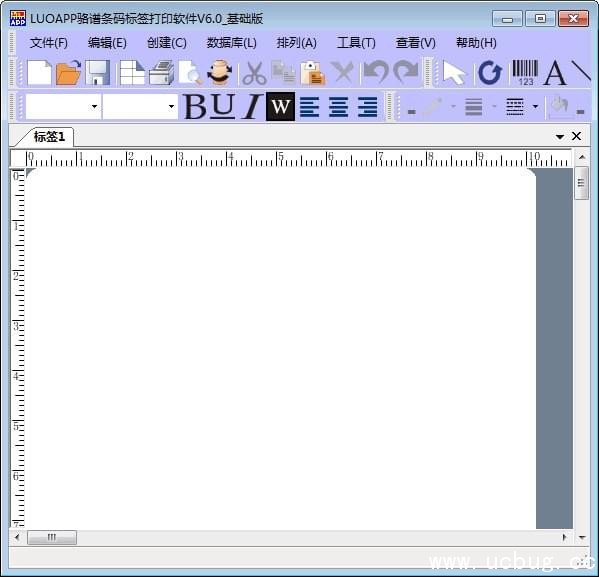Select the text tool A
Image resolution: width=599 pixels, height=577 pixels.
pyautogui.click(x=555, y=73)
